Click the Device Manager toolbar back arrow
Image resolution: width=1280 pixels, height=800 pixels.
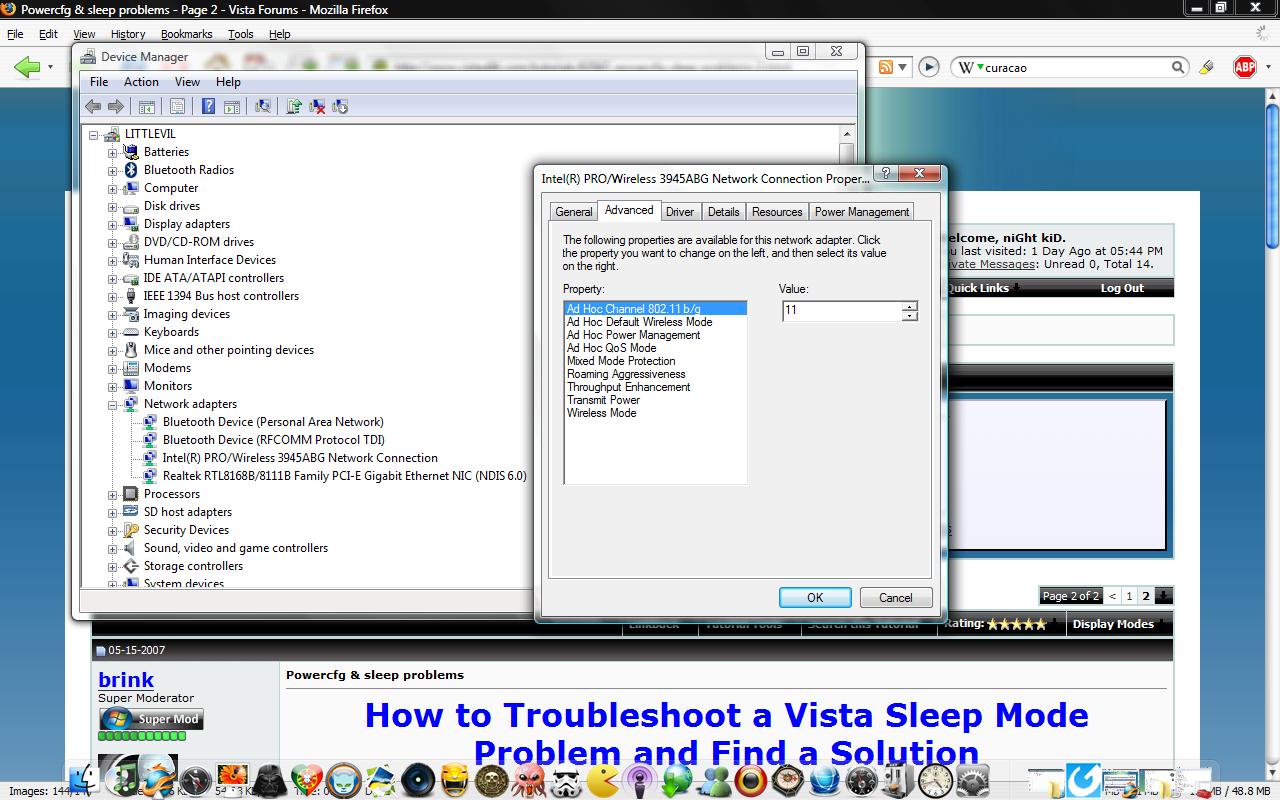[x=93, y=106]
